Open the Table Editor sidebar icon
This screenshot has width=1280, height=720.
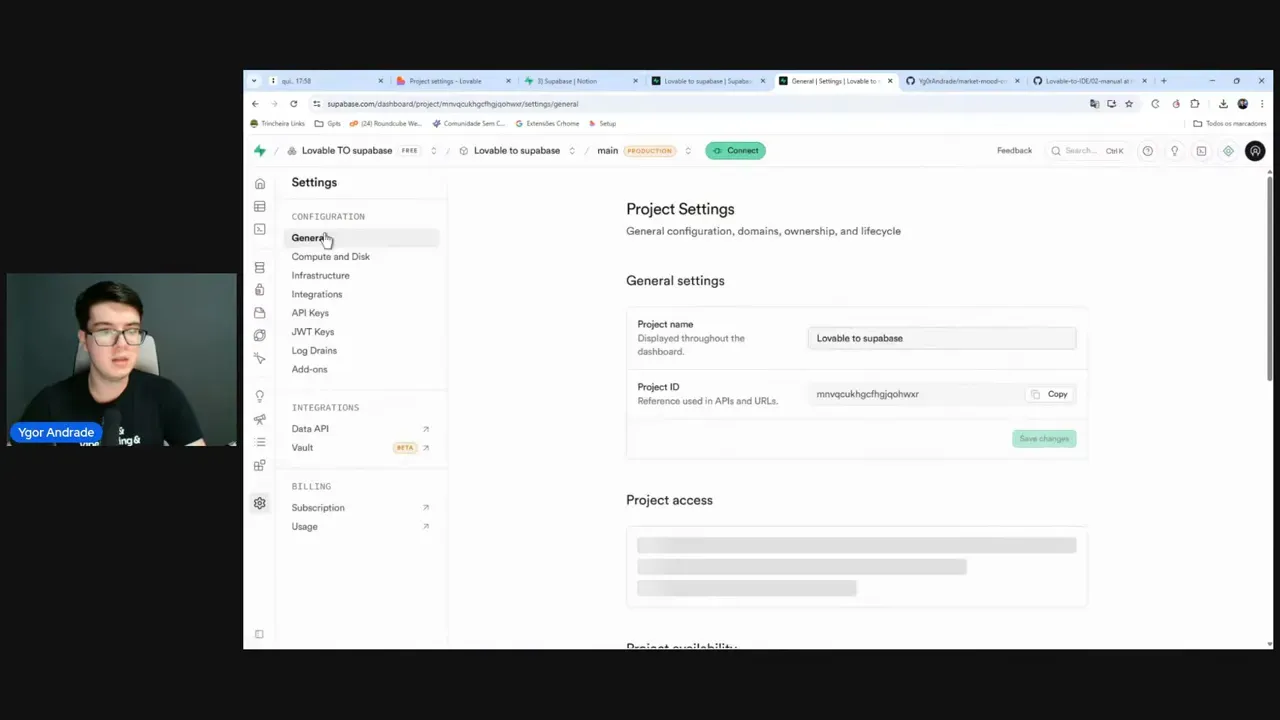click(x=260, y=206)
